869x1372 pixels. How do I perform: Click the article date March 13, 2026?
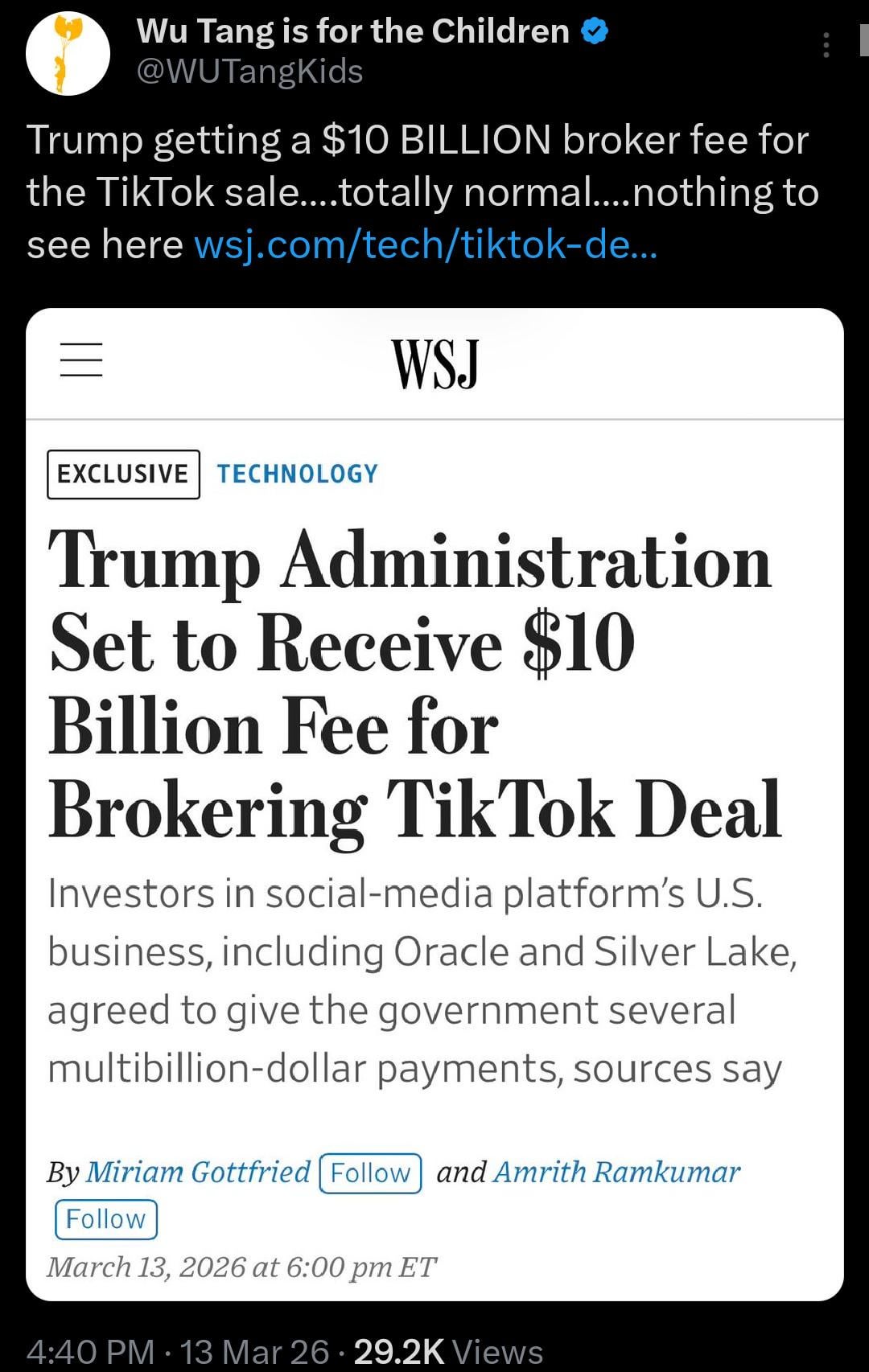[x=241, y=1267]
